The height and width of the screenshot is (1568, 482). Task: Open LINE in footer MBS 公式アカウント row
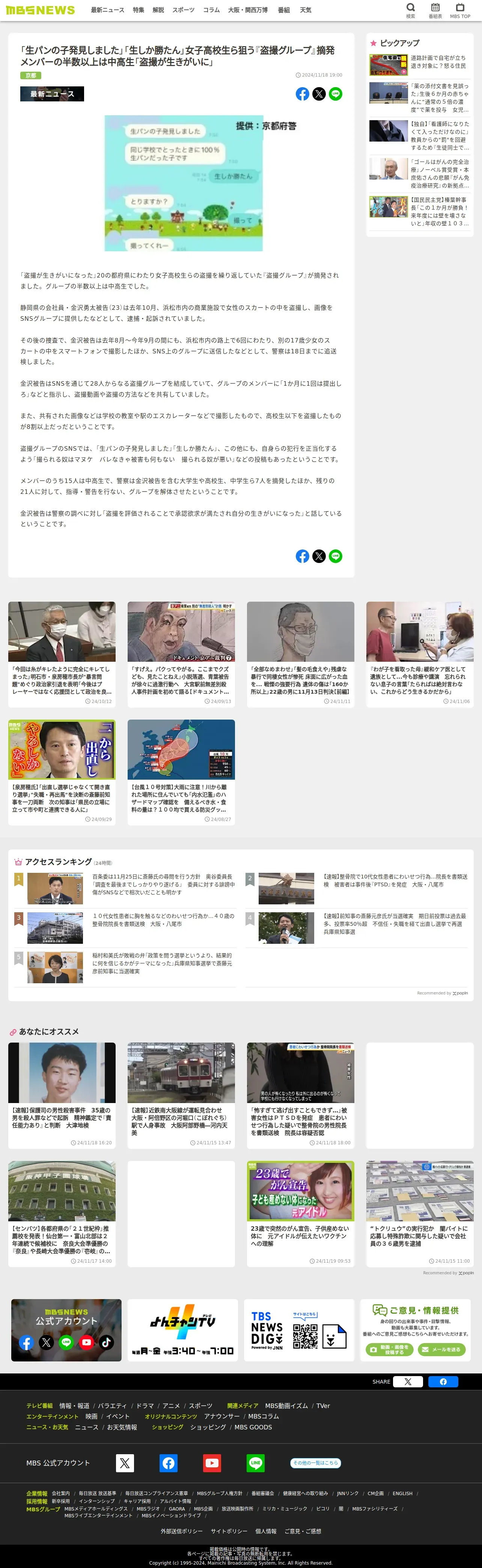pos(256,1463)
